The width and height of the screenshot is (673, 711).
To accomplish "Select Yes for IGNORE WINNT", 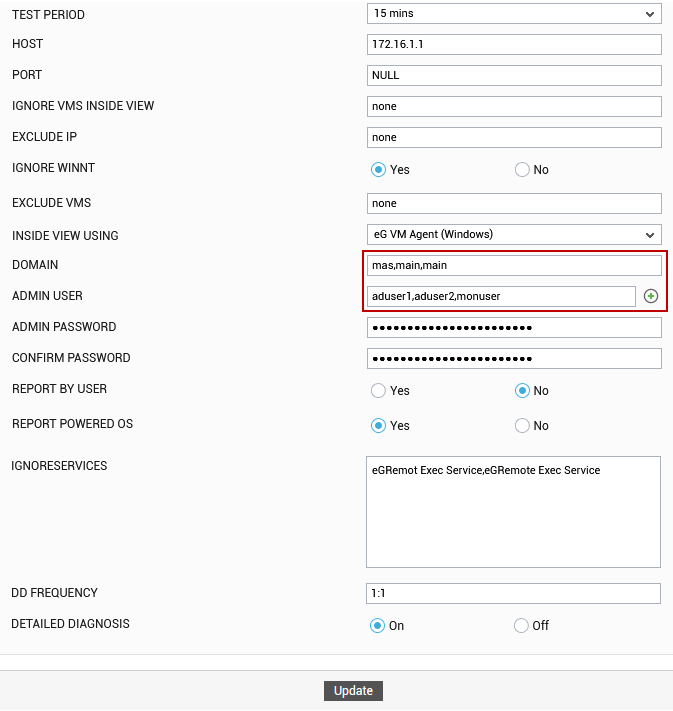I will click(378, 170).
